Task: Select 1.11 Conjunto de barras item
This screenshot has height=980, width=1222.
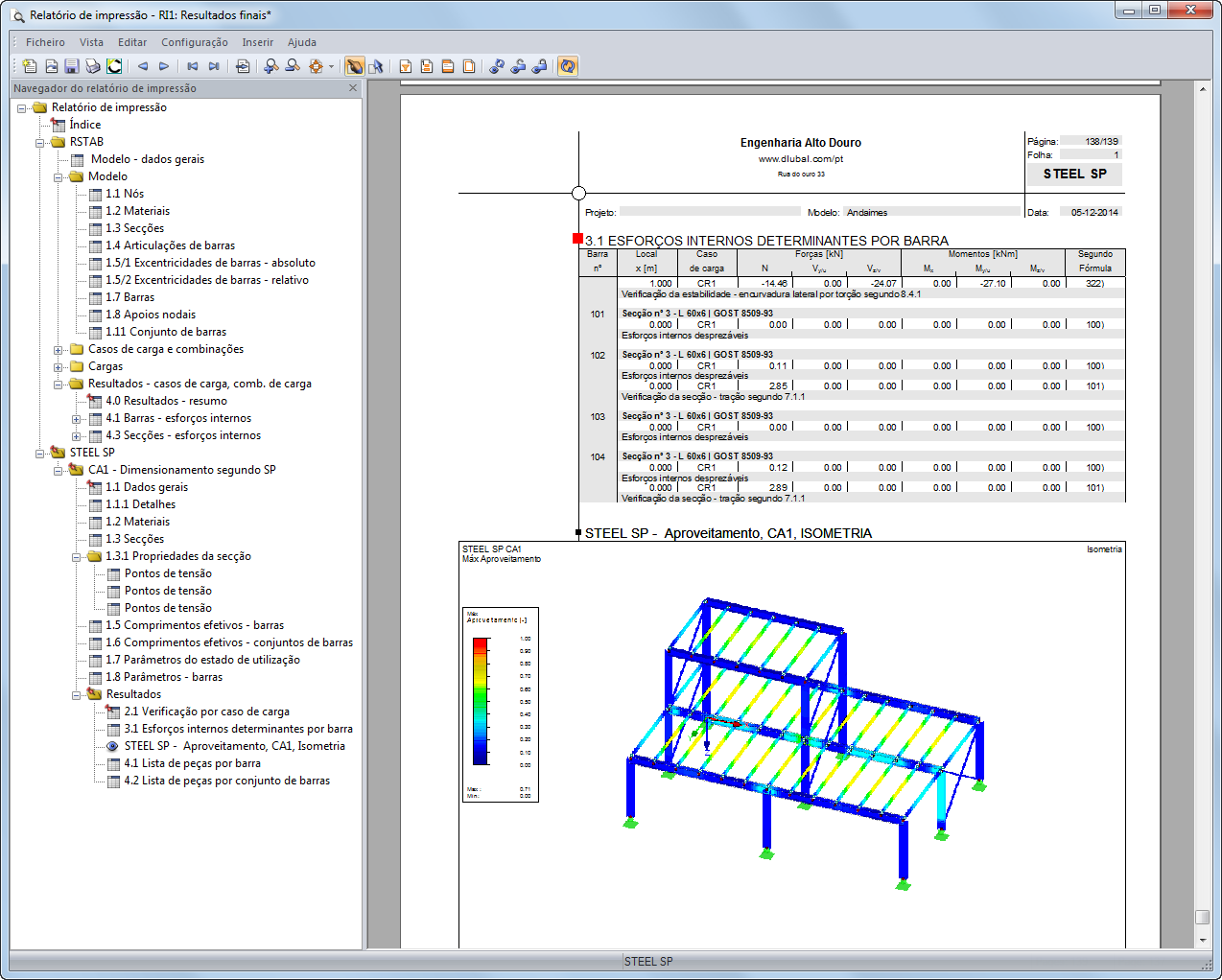Action: coord(166,332)
